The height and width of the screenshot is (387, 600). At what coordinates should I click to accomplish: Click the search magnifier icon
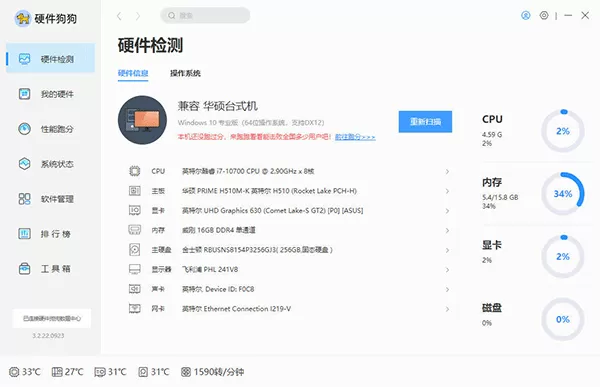click(172, 15)
